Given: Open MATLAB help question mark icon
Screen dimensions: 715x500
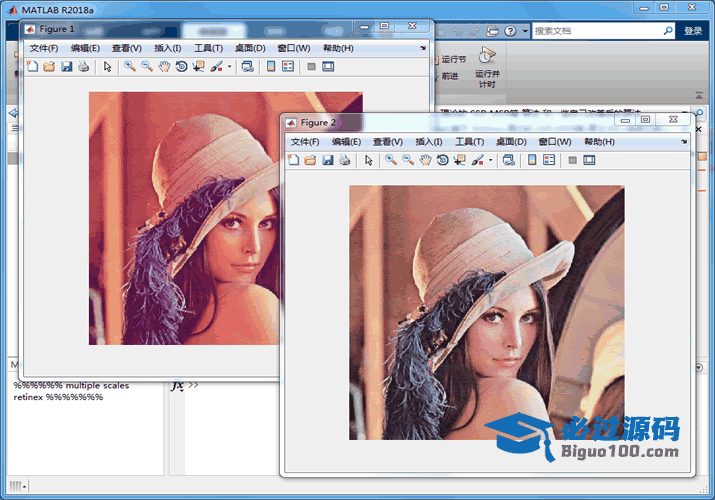Looking at the screenshot, I should [510, 31].
